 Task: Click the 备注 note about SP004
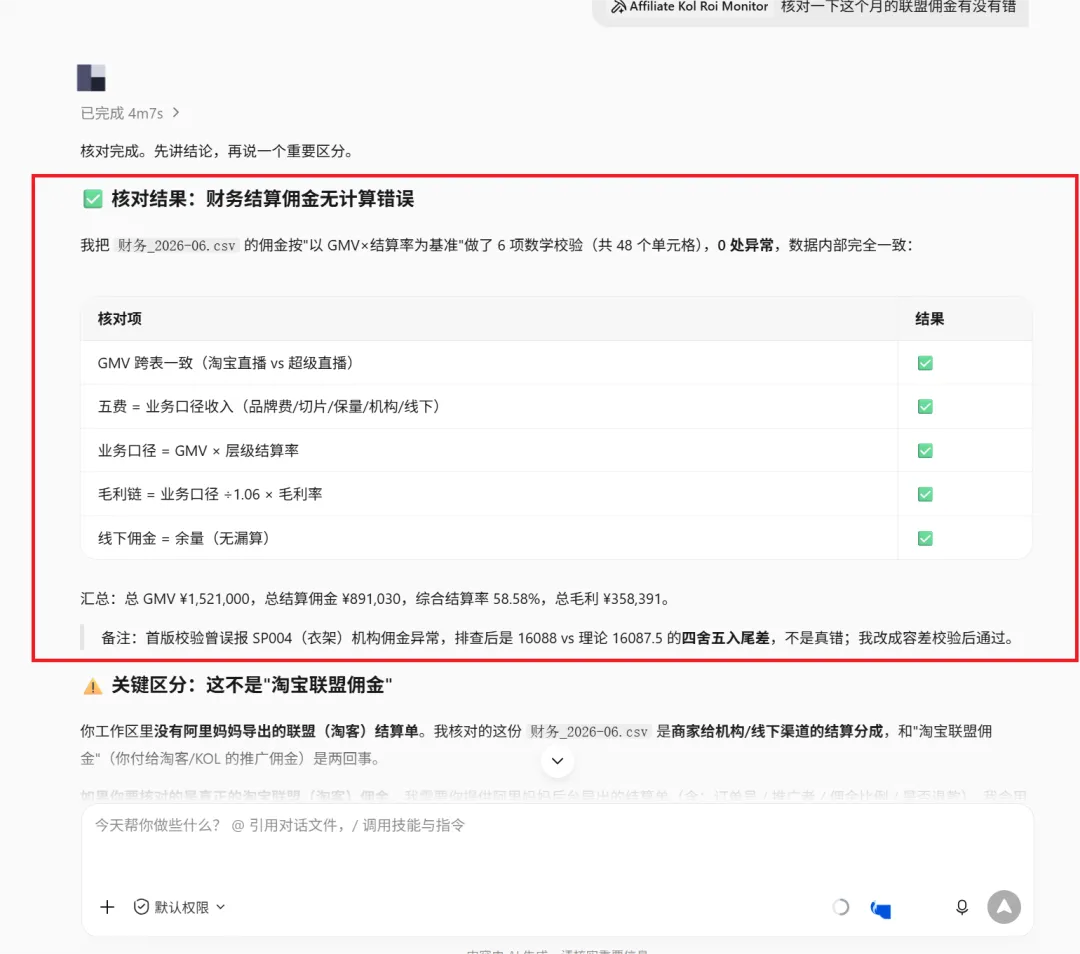(x=558, y=638)
